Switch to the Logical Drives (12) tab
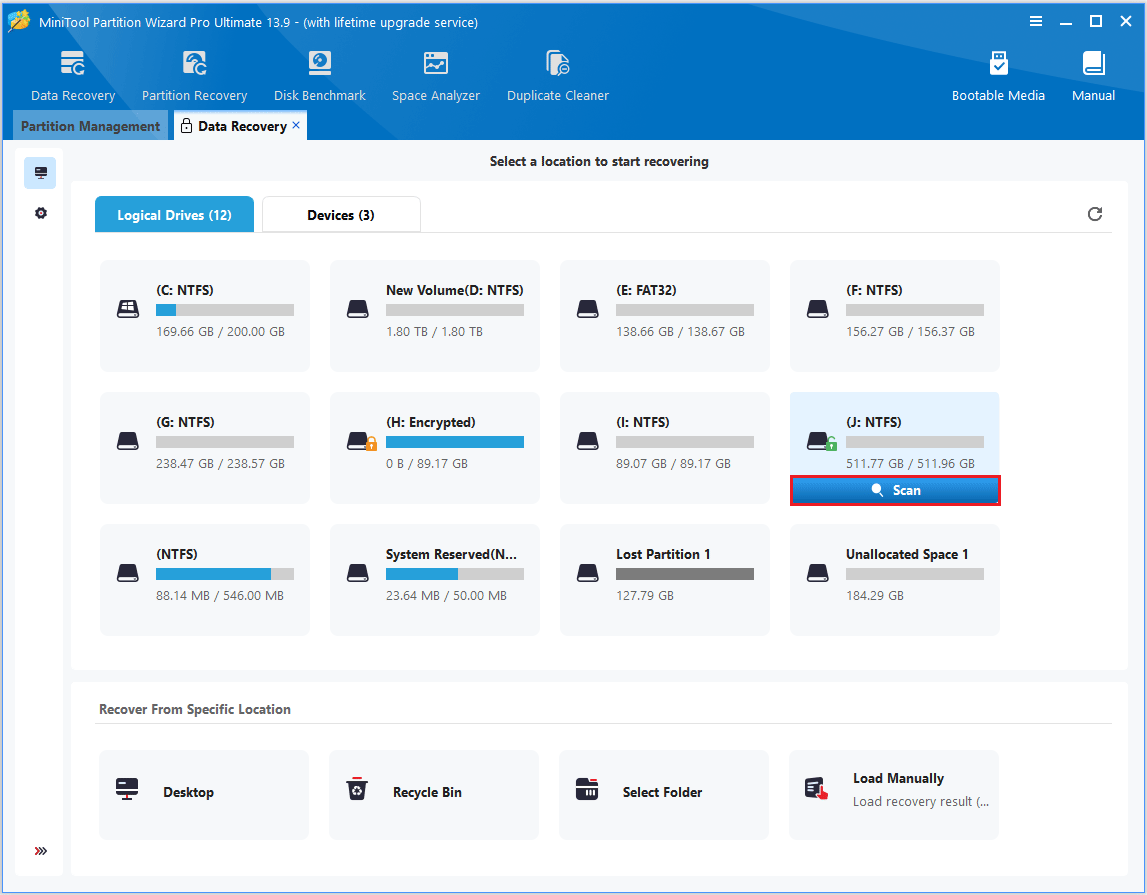The width and height of the screenshot is (1147, 895). 174,214
